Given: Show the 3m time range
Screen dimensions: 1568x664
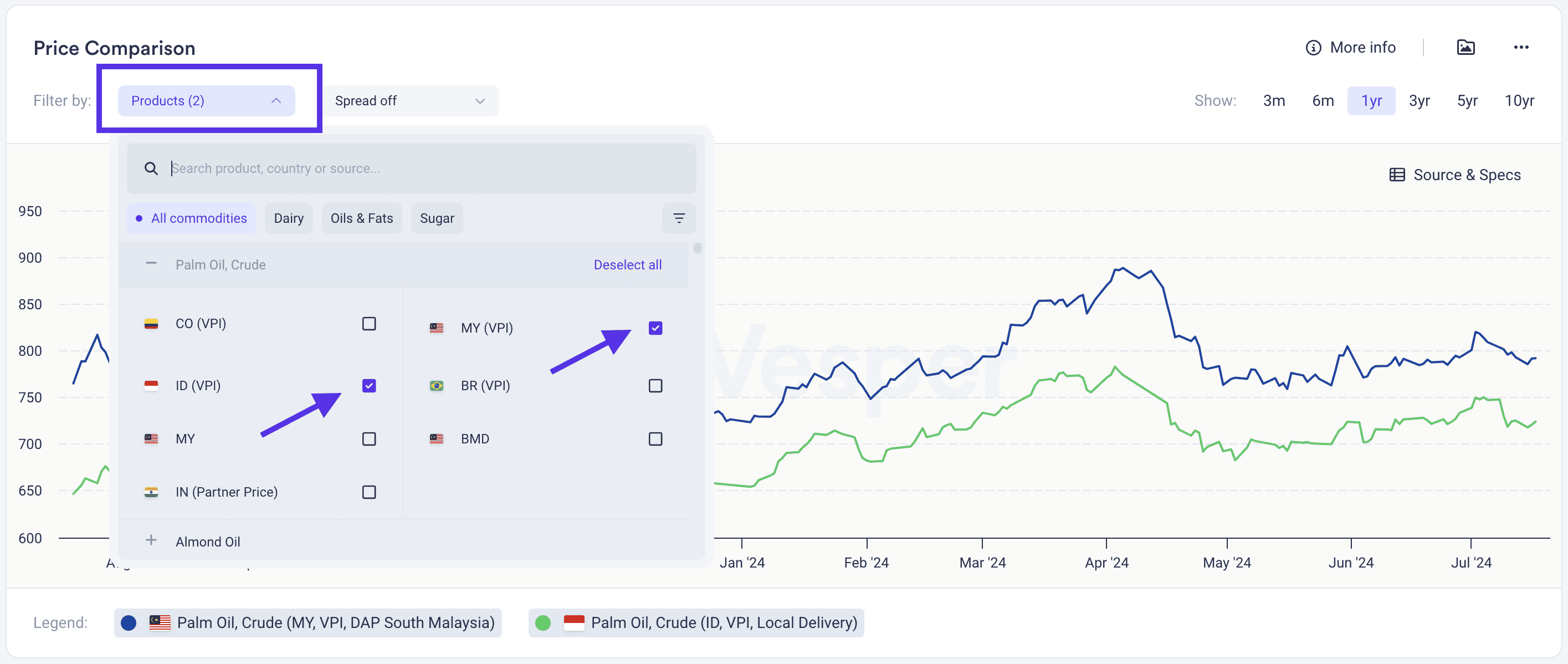Looking at the screenshot, I should click(1273, 100).
